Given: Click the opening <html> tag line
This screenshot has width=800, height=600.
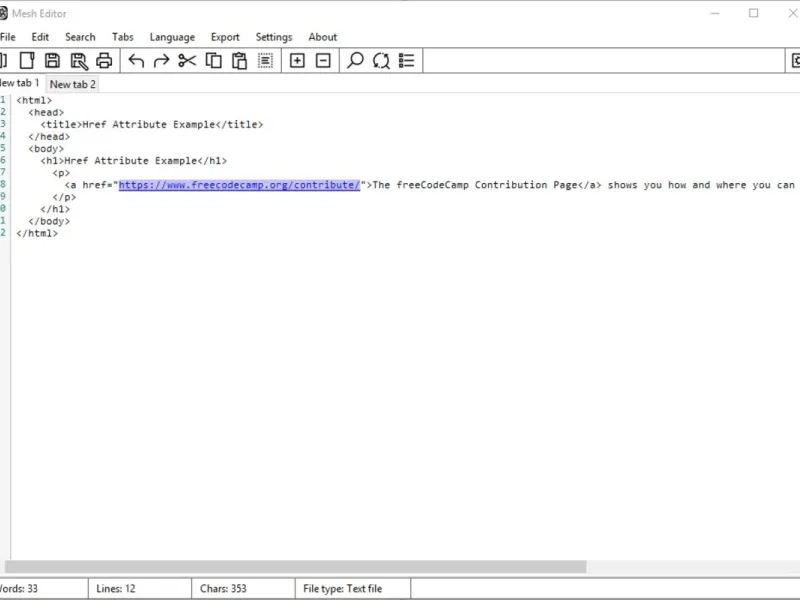Looking at the screenshot, I should click(34, 100).
